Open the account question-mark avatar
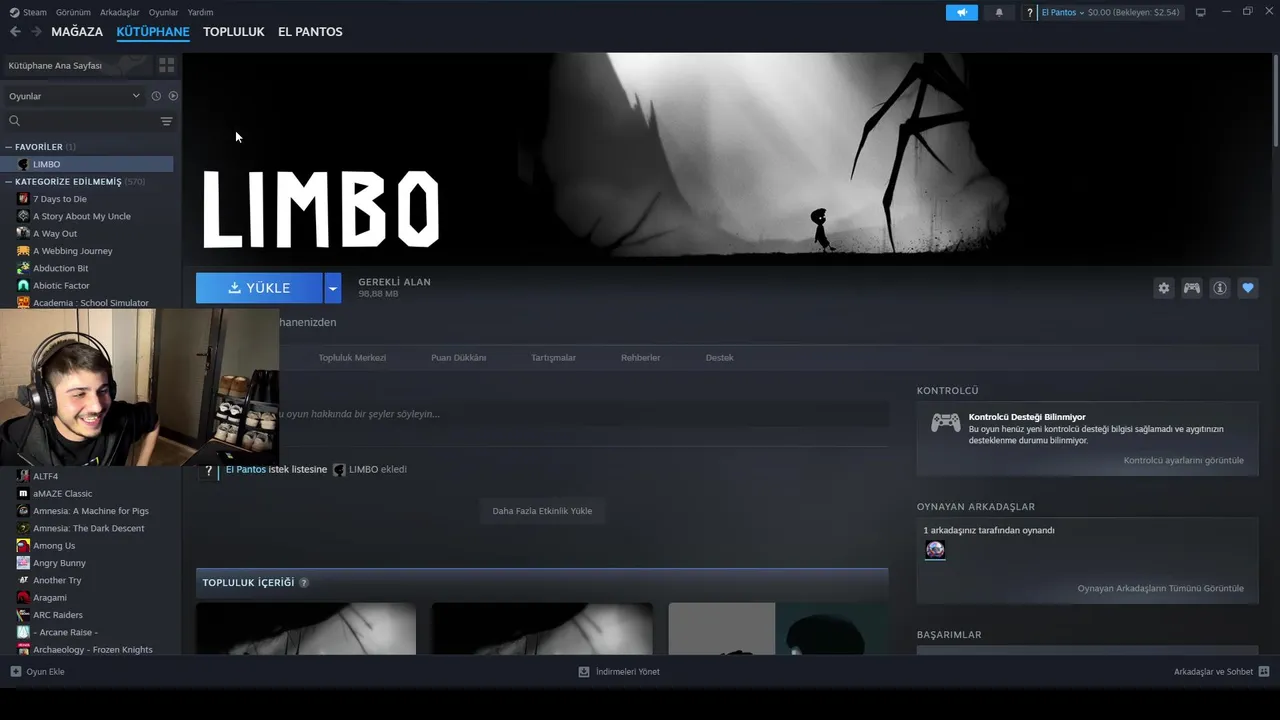This screenshot has height=720, width=1280. coord(1030,12)
